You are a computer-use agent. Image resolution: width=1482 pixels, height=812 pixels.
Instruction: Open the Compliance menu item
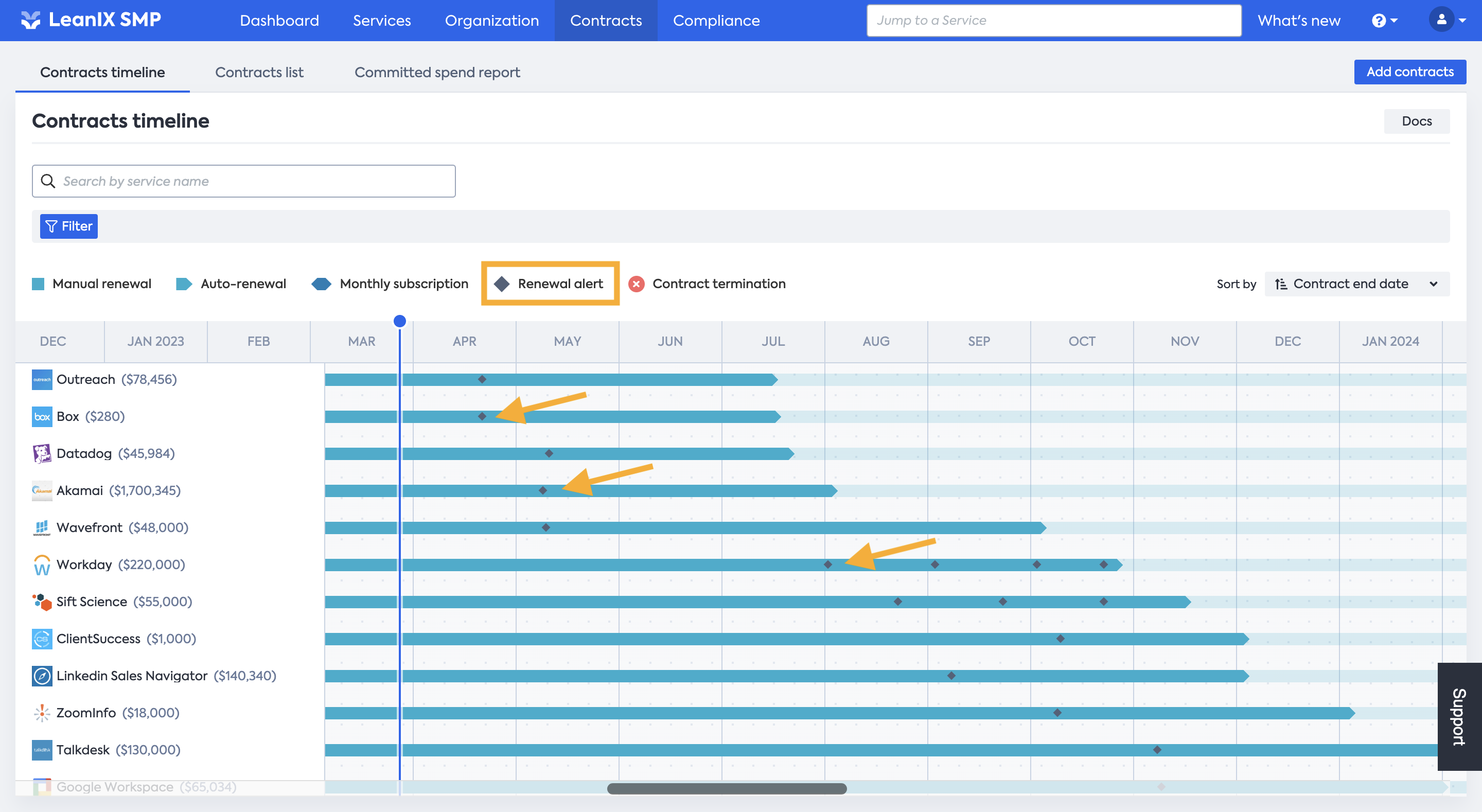[x=716, y=21]
